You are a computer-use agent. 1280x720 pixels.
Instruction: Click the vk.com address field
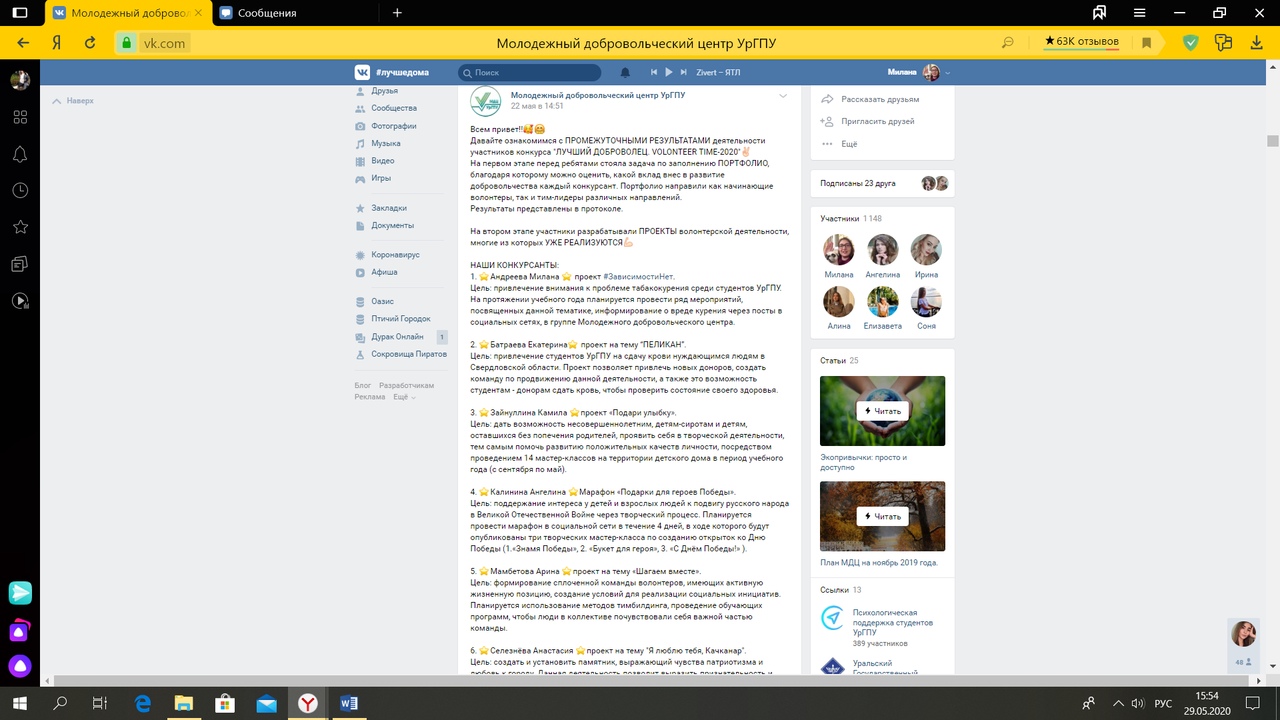164,43
